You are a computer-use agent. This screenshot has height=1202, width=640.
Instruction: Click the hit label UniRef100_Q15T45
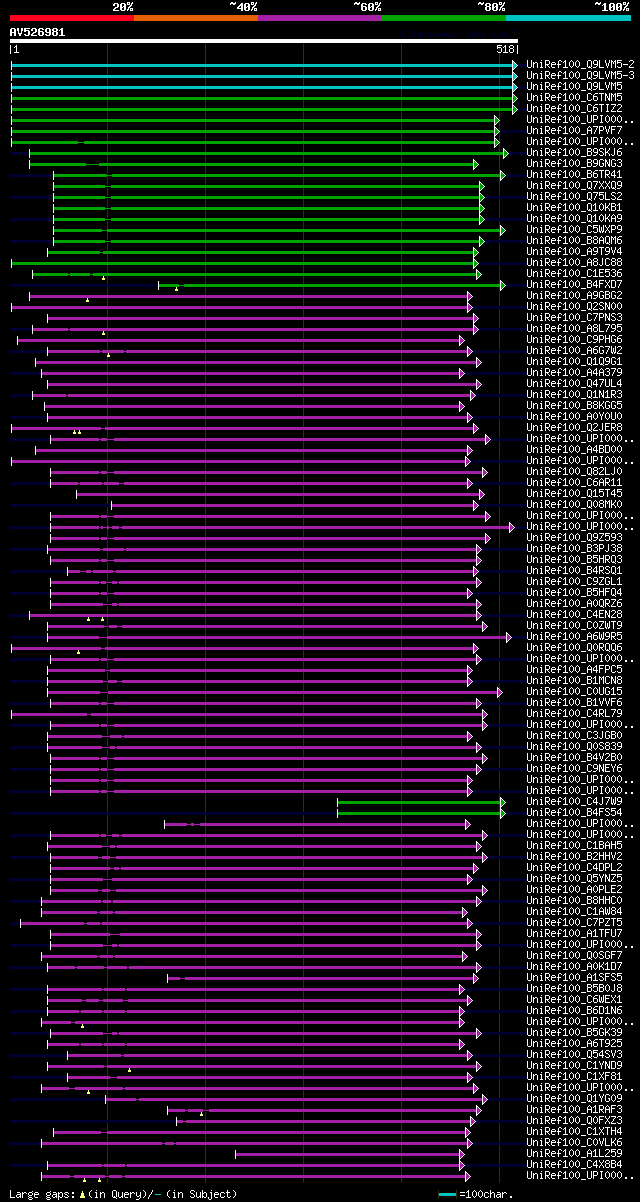(575, 493)
